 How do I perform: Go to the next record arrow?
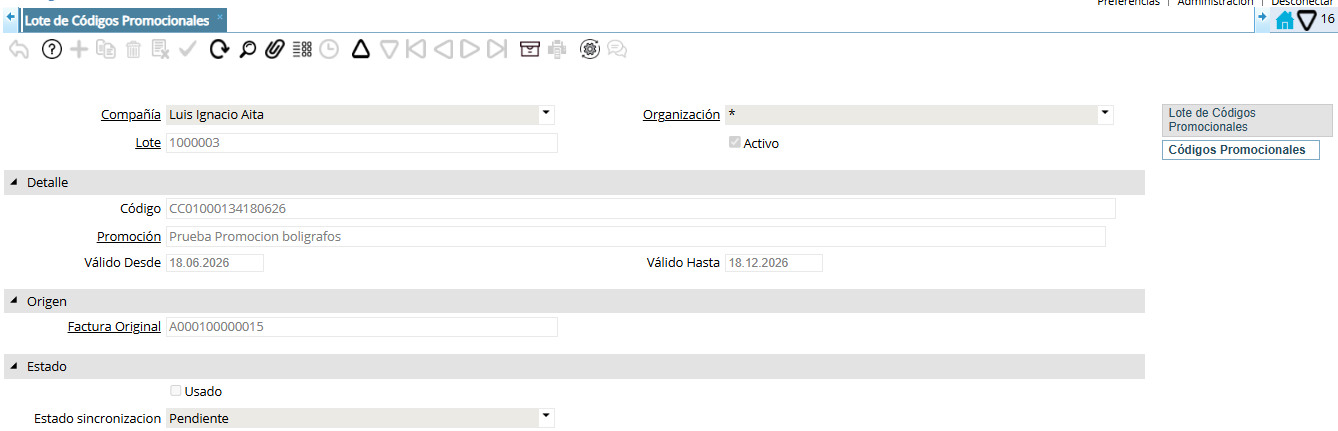pos(470,49)
